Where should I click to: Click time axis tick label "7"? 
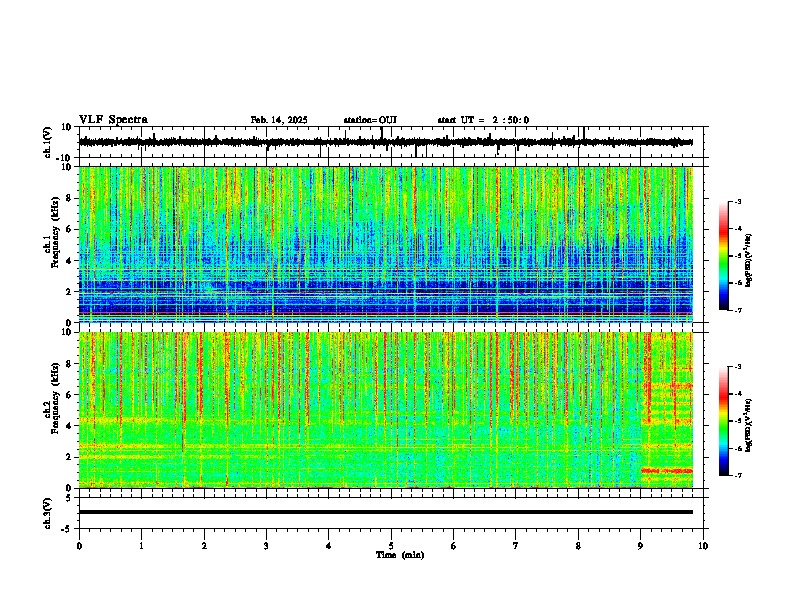pos(516,546)
